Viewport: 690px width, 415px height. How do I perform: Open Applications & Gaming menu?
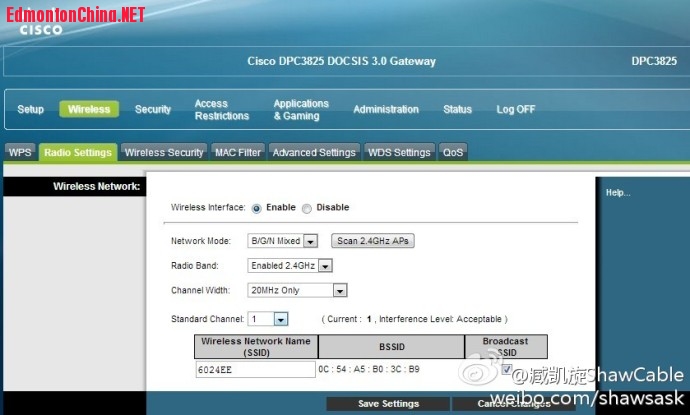301,110
